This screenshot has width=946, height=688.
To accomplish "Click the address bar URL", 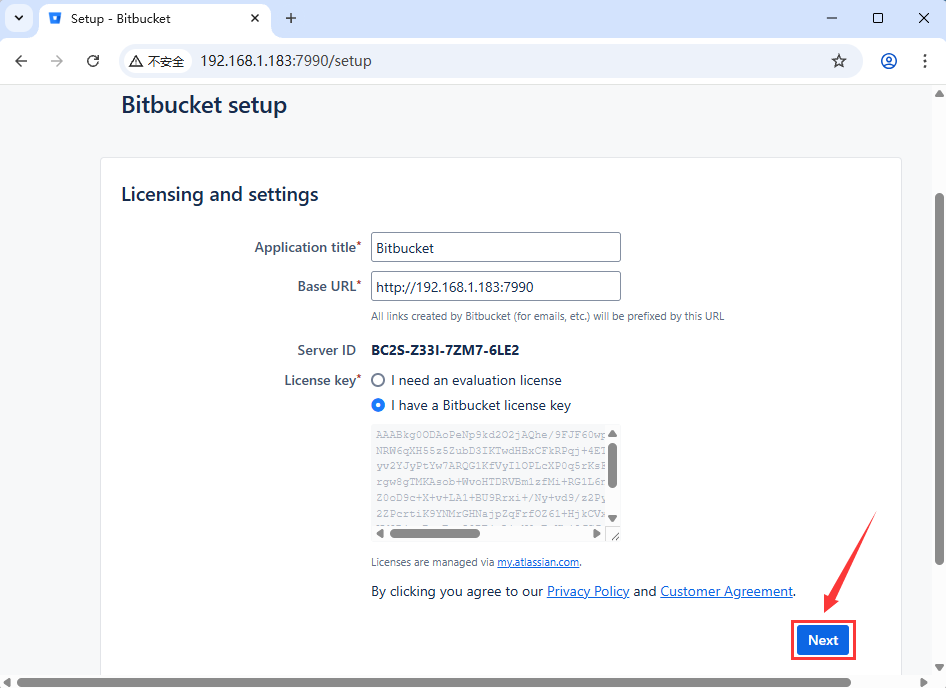I will click(286, 61).
